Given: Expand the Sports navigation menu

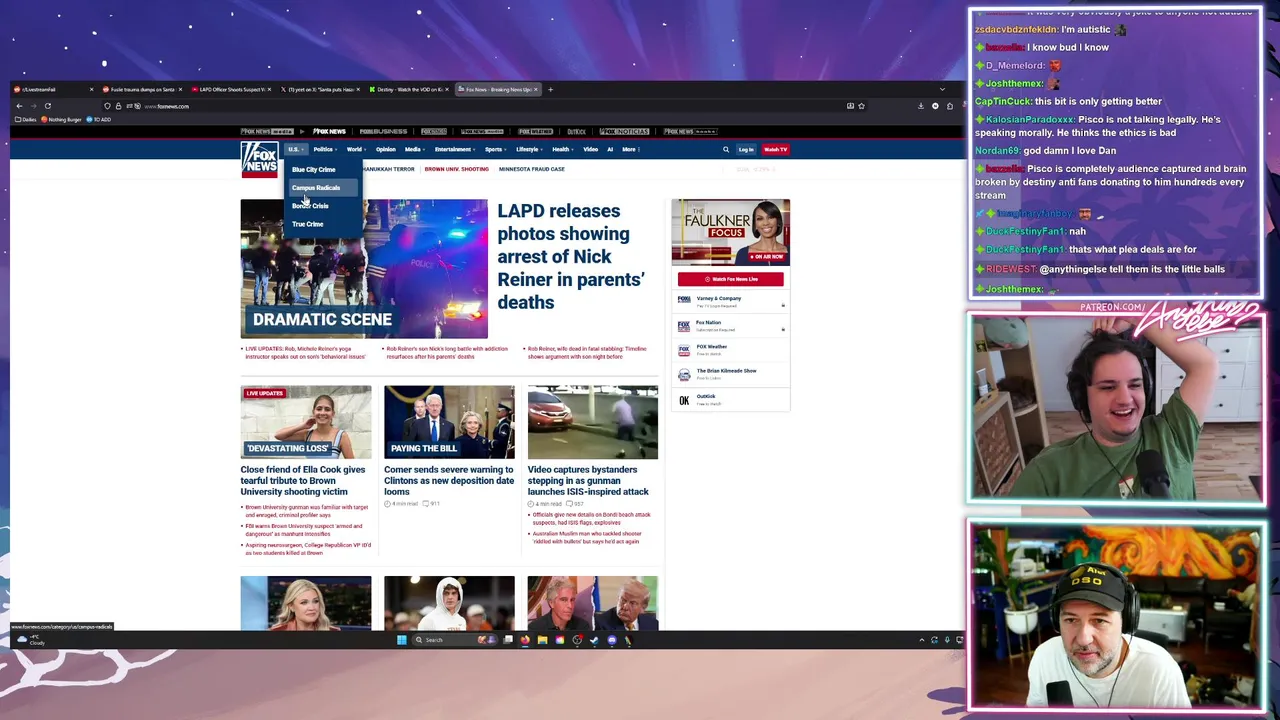Looking at the screenshot, I should (x=495, y=149).
